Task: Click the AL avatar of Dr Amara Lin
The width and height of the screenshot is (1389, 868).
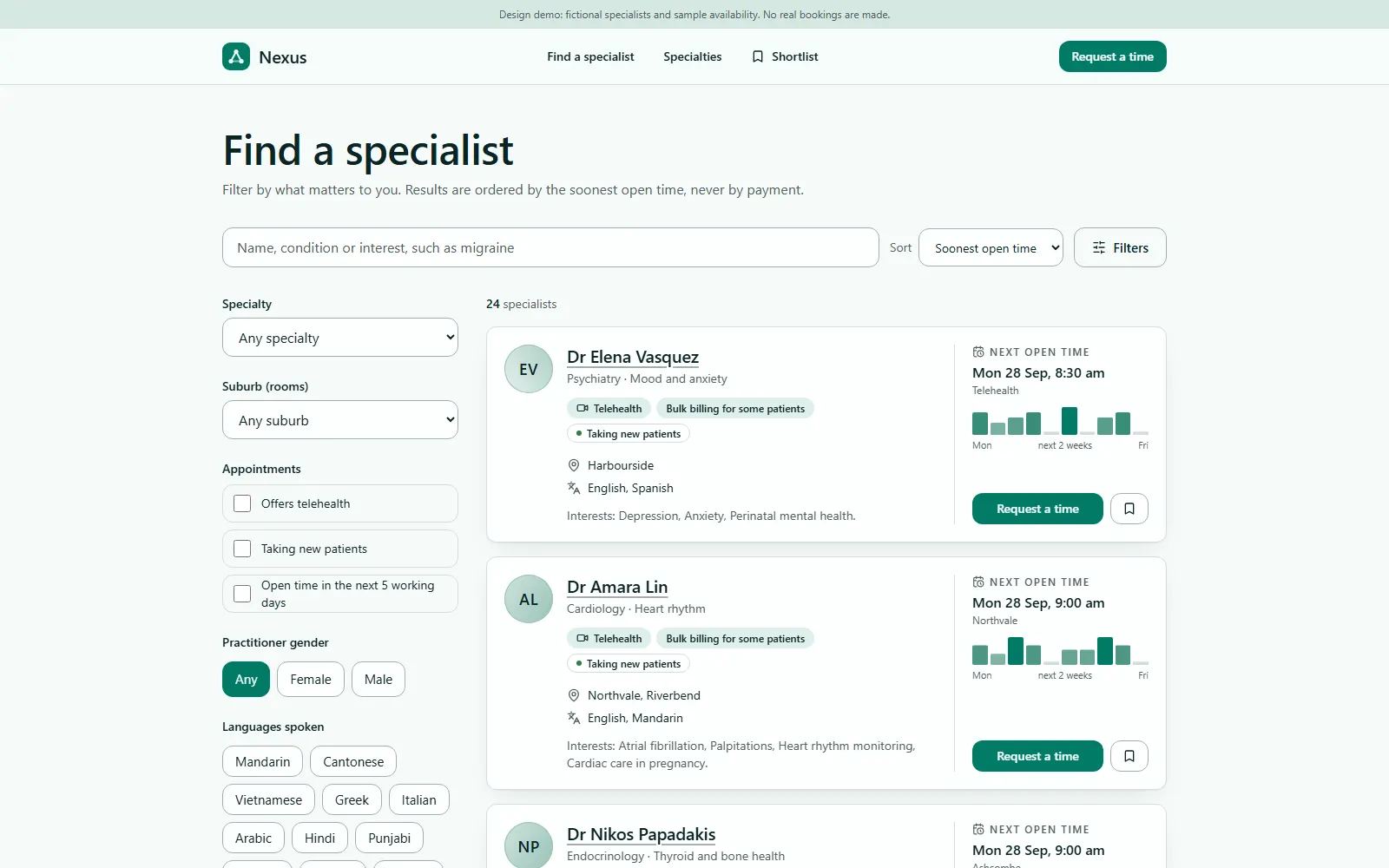Action: click(529, 599)
